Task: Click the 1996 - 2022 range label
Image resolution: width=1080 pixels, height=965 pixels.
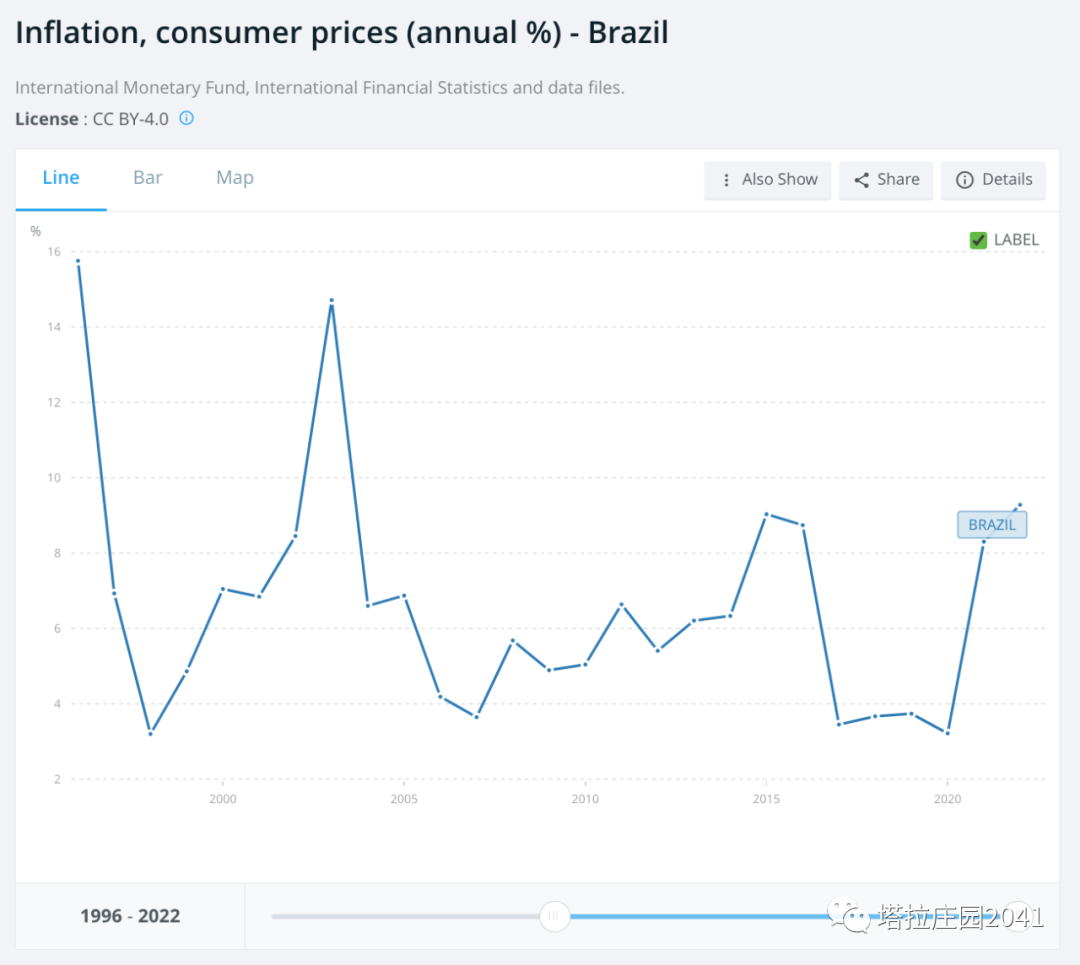Action: (130, 916)
